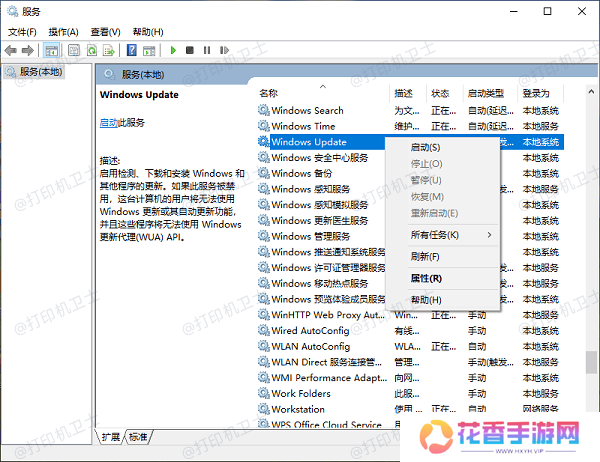Click the 启动 link in description pane
Viewport: 600px width, 462px height.
tap(108, 122)
